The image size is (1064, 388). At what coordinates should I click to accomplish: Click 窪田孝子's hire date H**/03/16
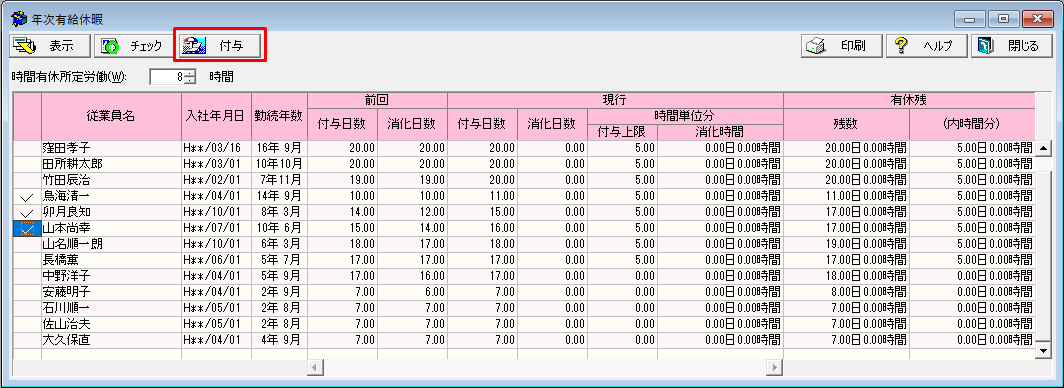click(x=216, y=148)
